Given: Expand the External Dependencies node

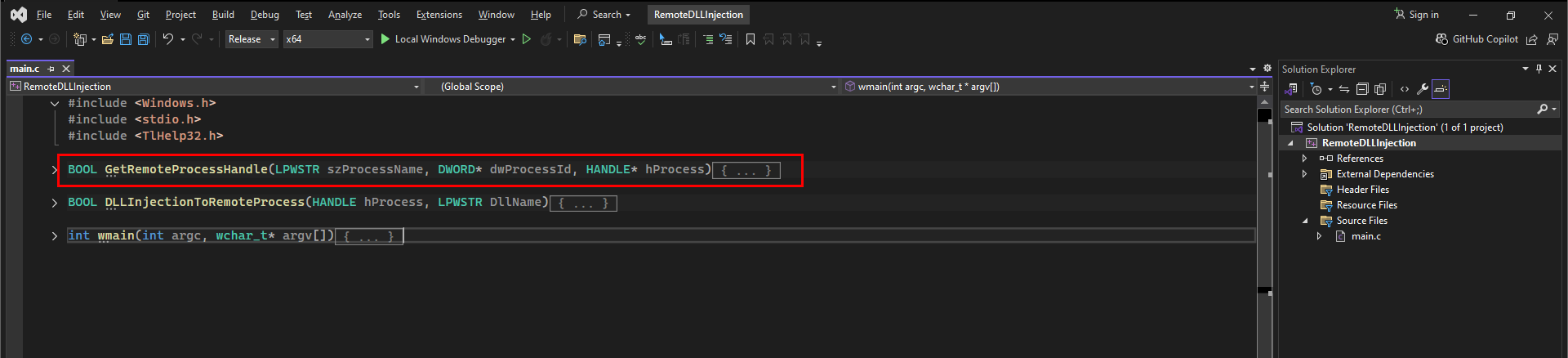Looking at the screenshot, I should pyautogui.click(x=1304, y=174).
